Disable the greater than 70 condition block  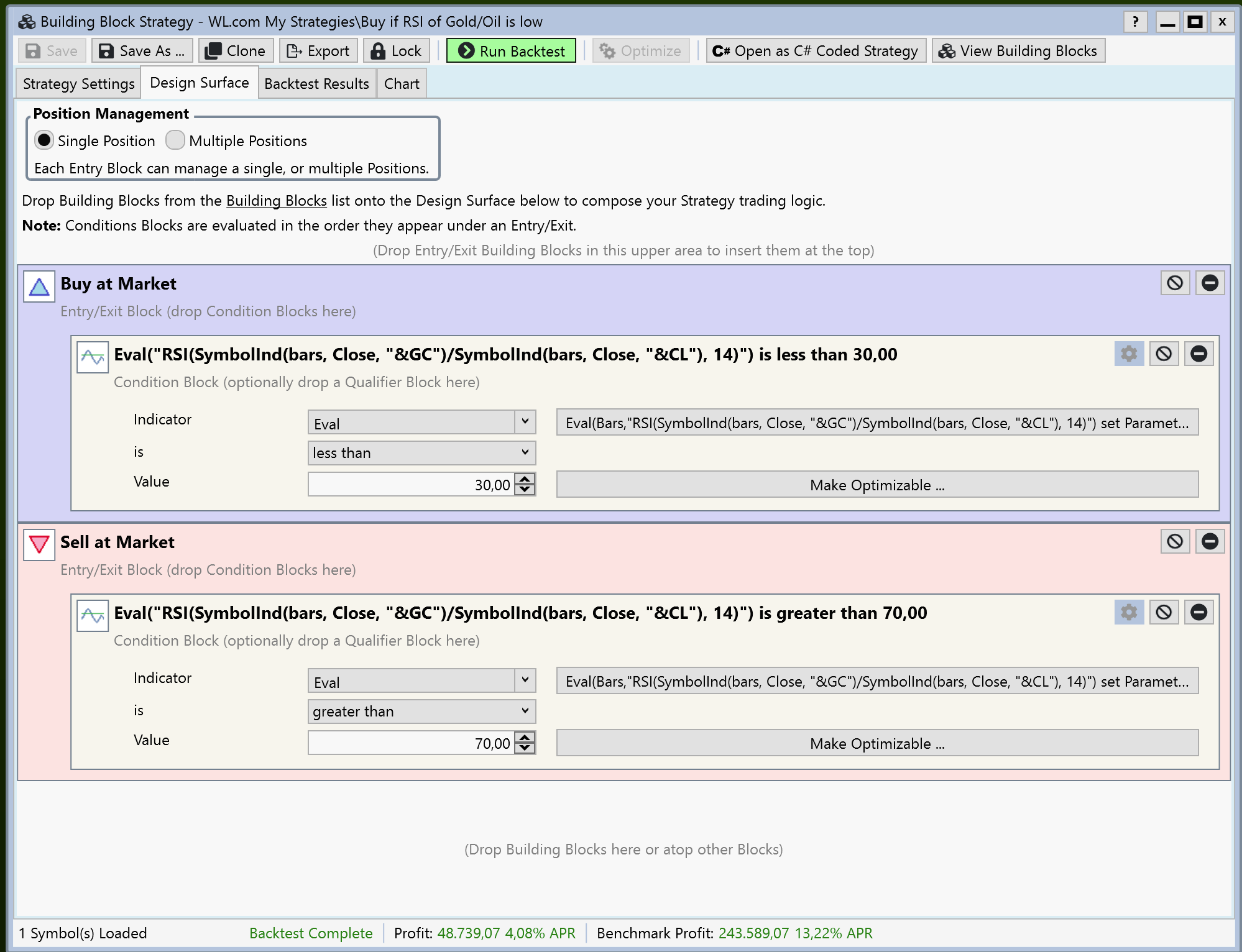pyautogui.click(x=1164, y=613)
